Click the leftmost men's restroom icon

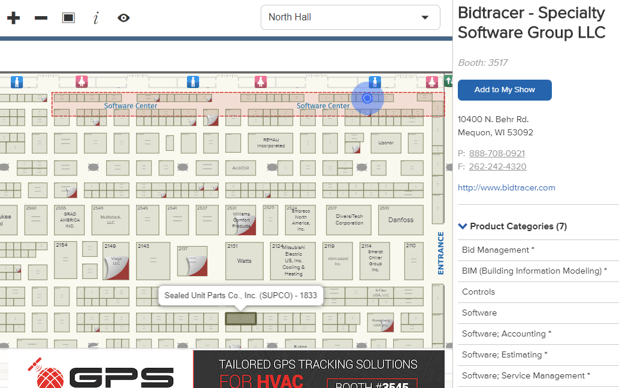[x=17, y=82]
